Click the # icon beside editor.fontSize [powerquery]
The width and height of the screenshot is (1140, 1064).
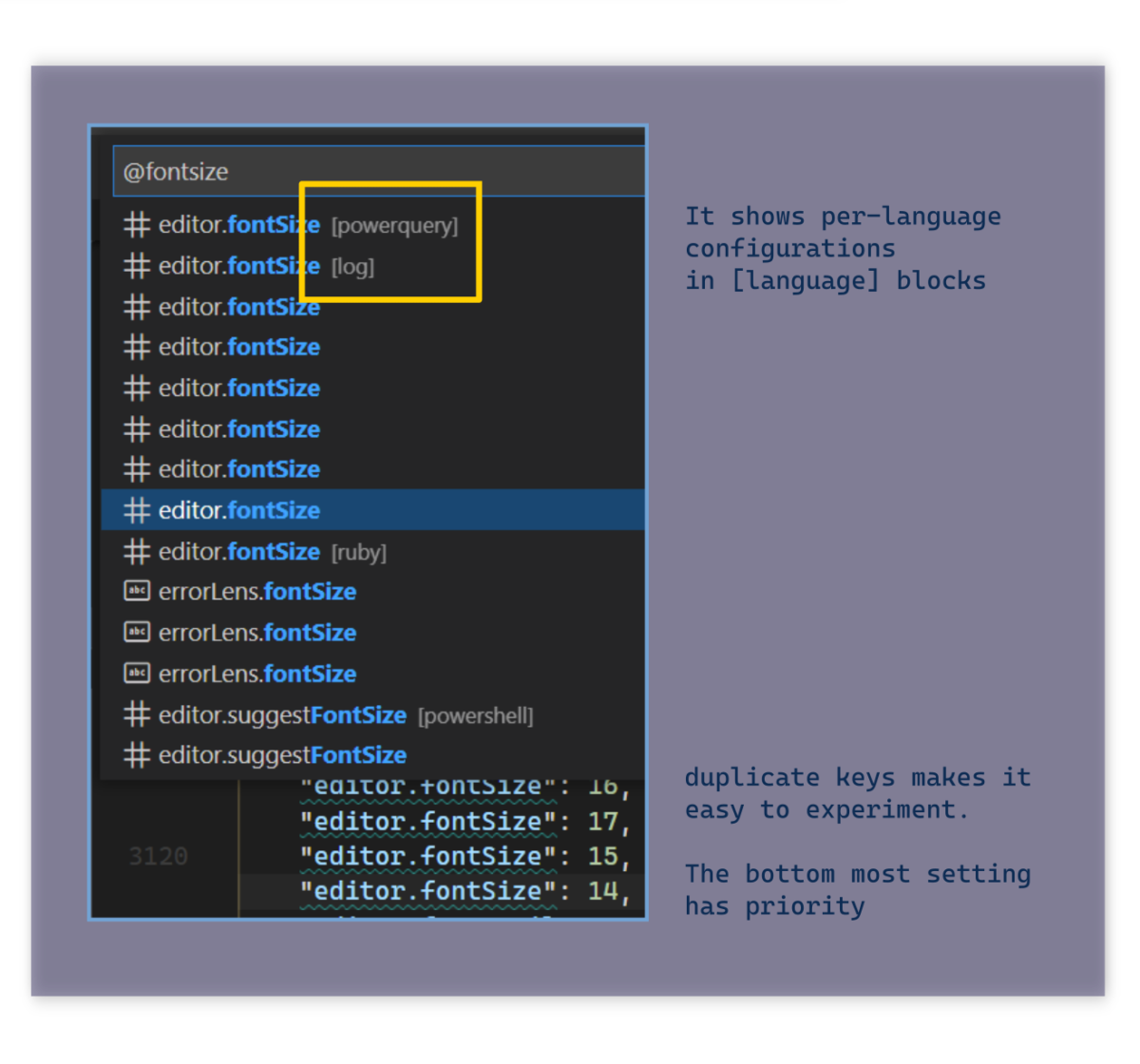[x=137, y=225]
